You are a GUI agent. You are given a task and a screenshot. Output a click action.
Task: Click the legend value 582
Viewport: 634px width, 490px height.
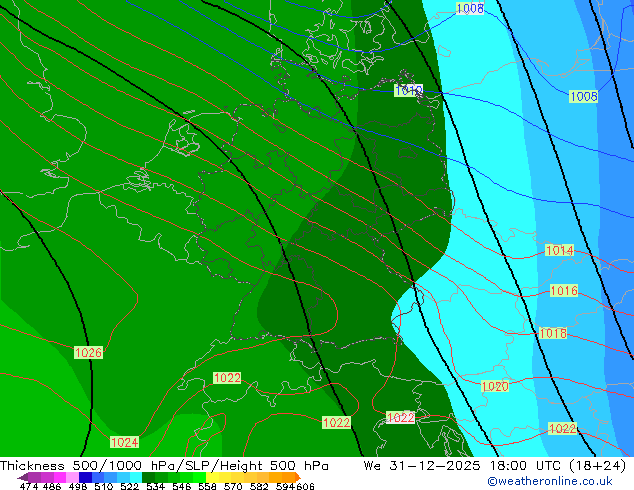(x=259, y=486)
